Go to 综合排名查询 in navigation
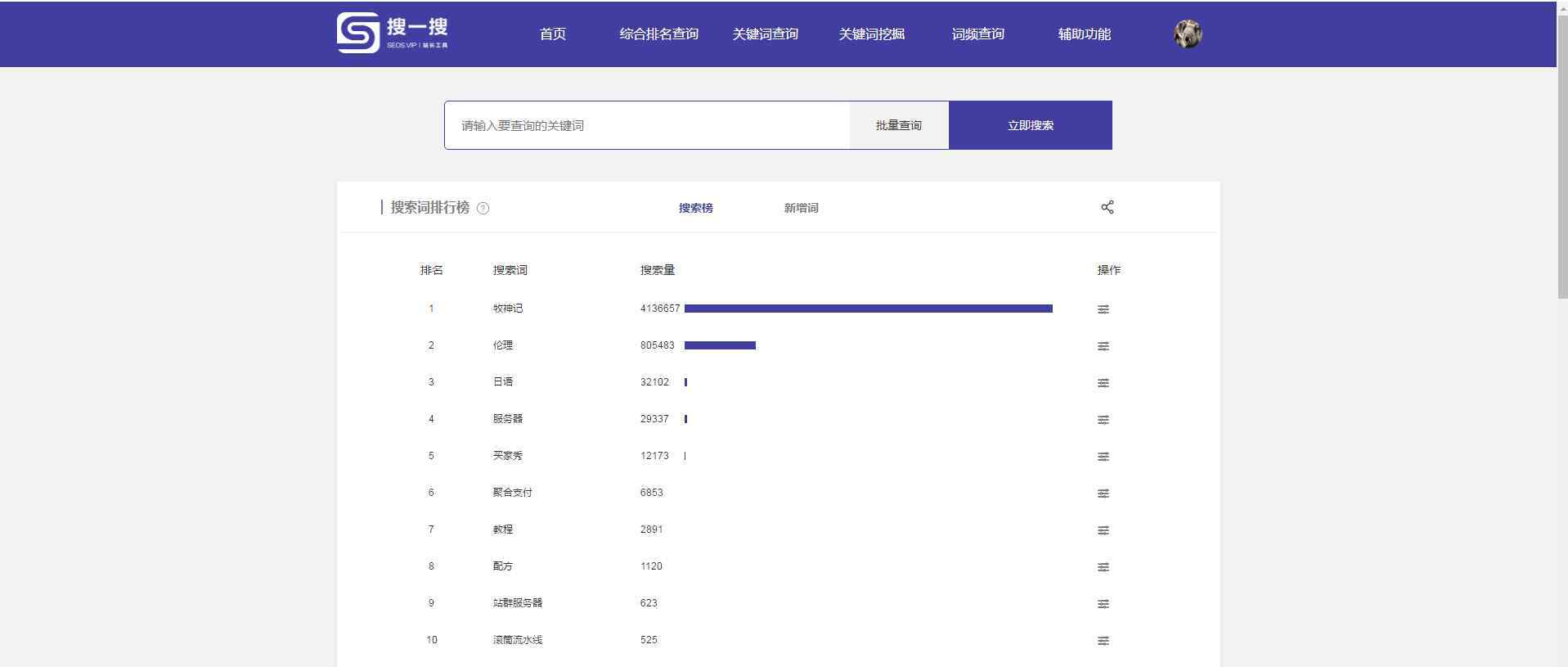This screenshot has height=667, width=1568. pyautogui.click(x=658, y=34)
